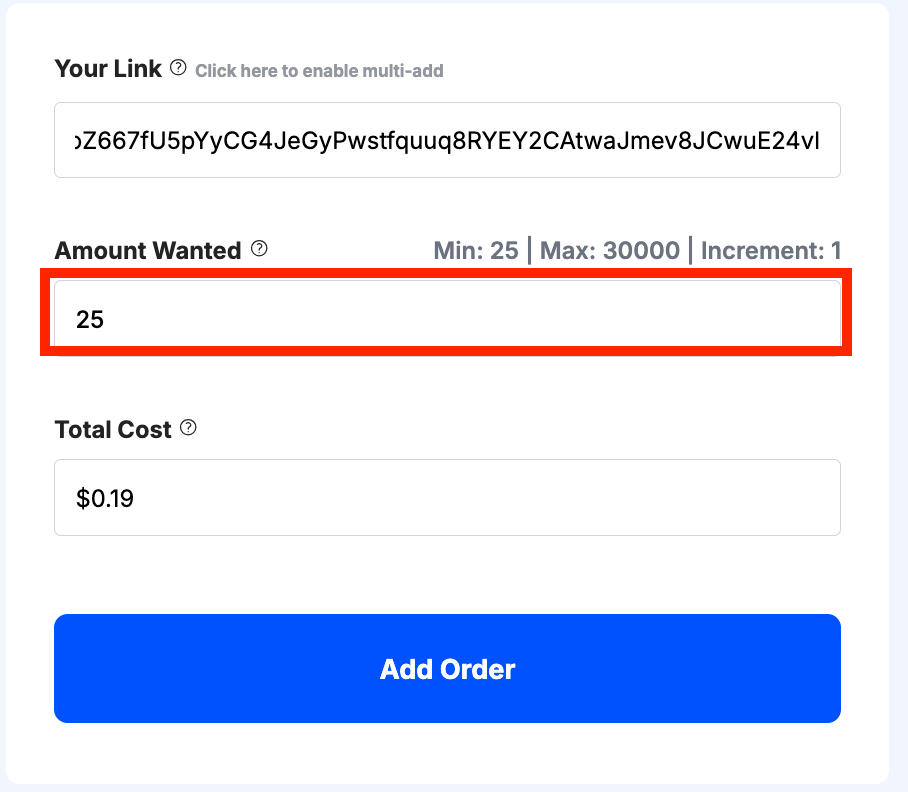This screenshot has width=908, height=792.
Task: Click the "Total Cost" field label
Action: [x=113, y=429]
